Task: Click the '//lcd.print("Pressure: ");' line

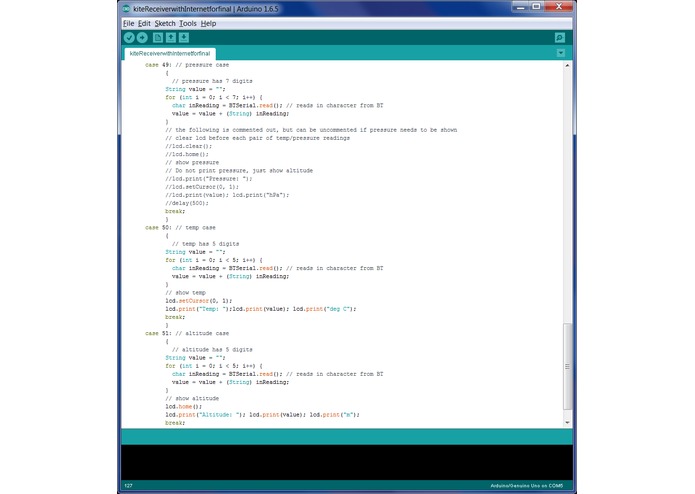Action: (x=209, y=179)
